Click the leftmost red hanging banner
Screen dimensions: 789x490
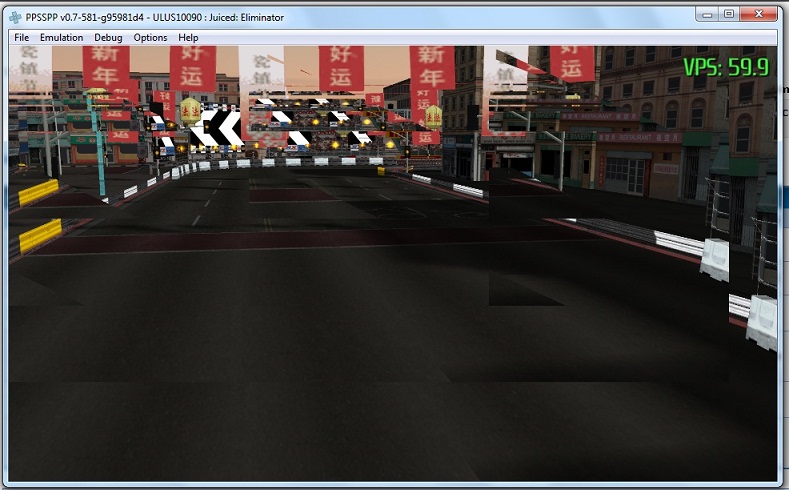click(105, 68)
